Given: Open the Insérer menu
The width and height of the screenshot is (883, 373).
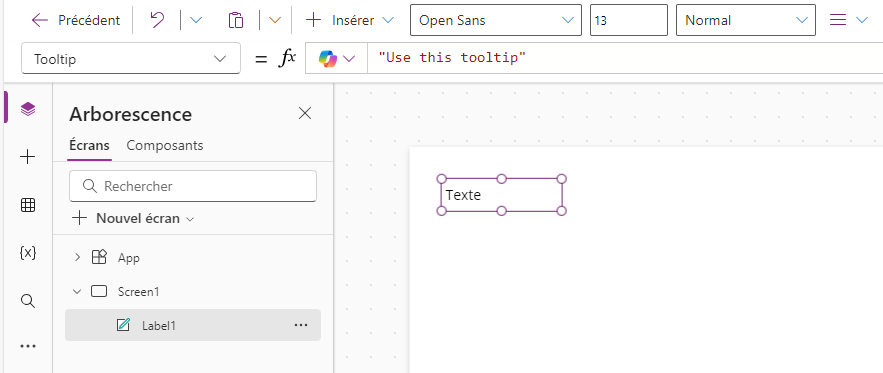Looking at the screenshot, I should point(349,20).
